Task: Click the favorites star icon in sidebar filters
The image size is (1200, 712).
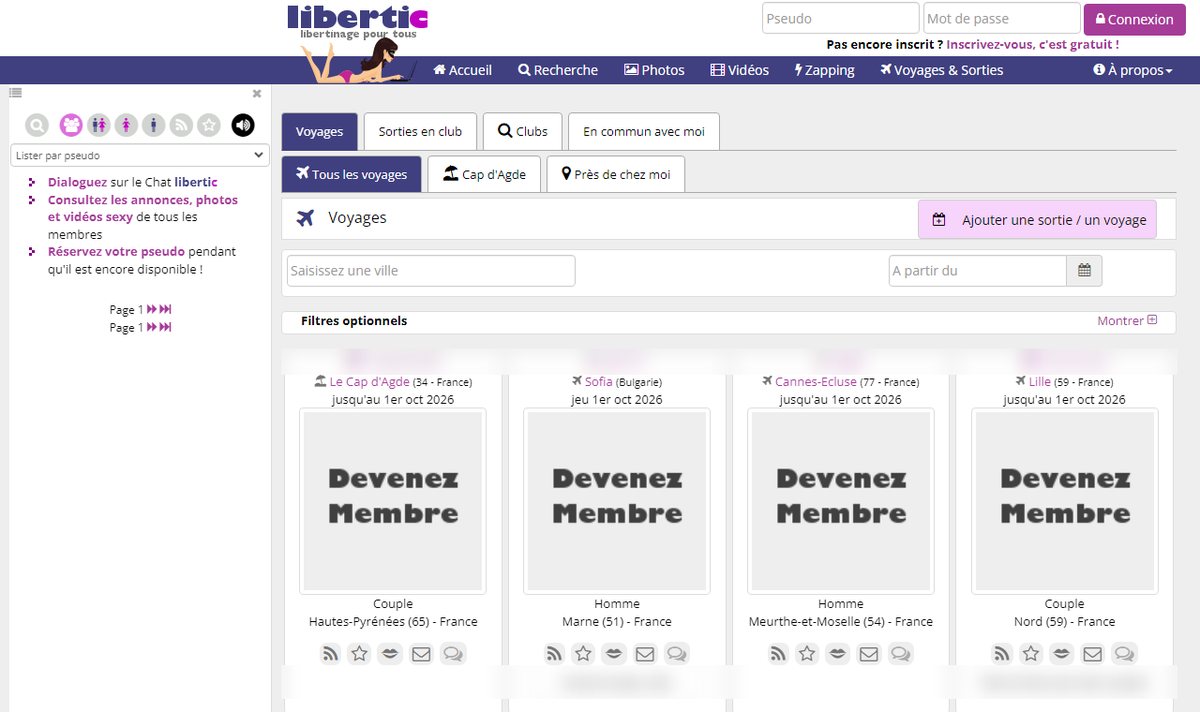Action: (208, 125)
